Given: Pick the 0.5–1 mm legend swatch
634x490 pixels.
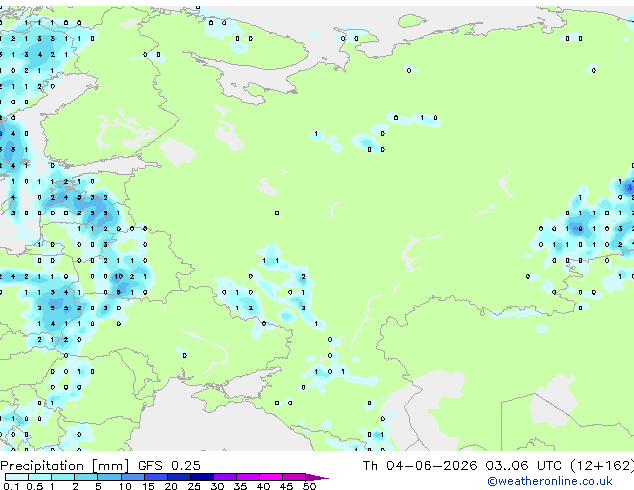Looking at the screenshot, I should point(40,477).
